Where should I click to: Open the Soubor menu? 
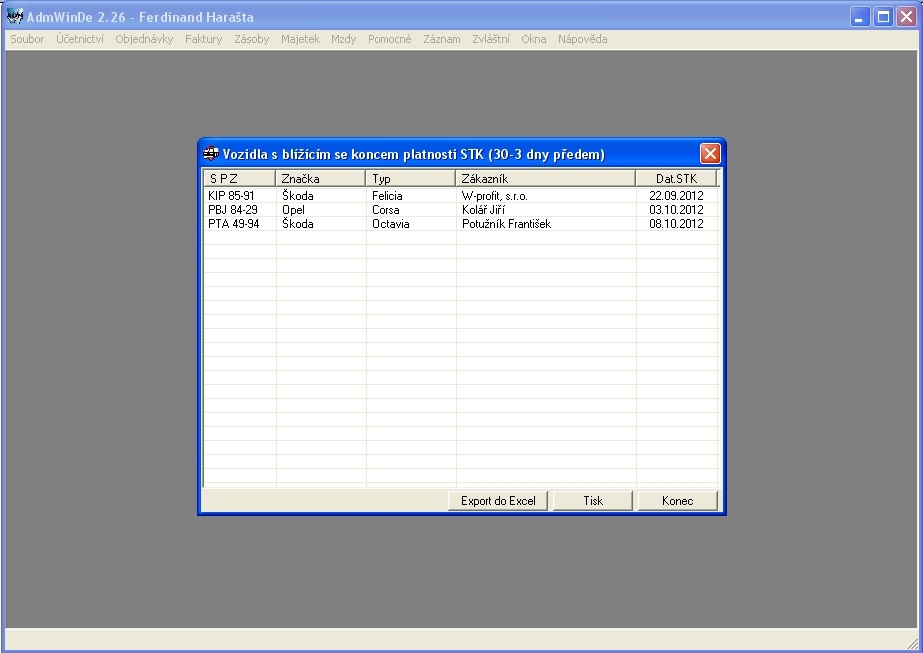27,39
